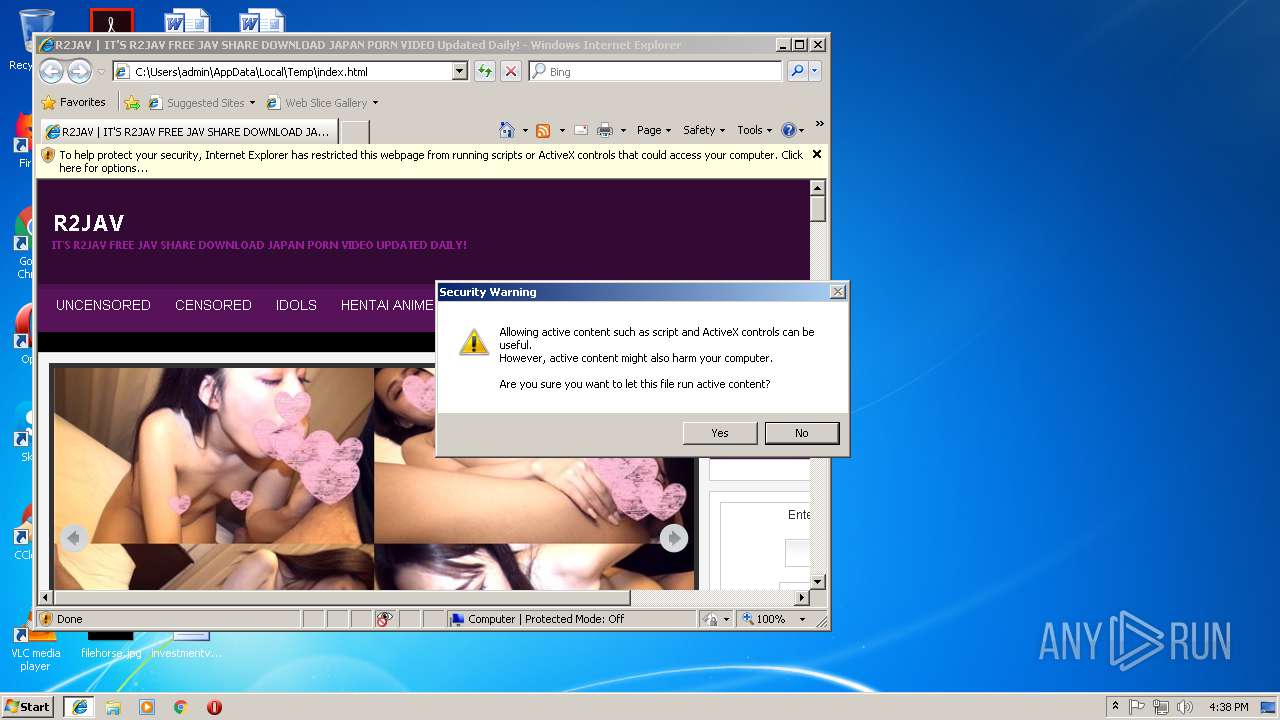This screenshot has width=1280, height=720.
Task: Click the taskbar clock
Action: coord(1228,707)
